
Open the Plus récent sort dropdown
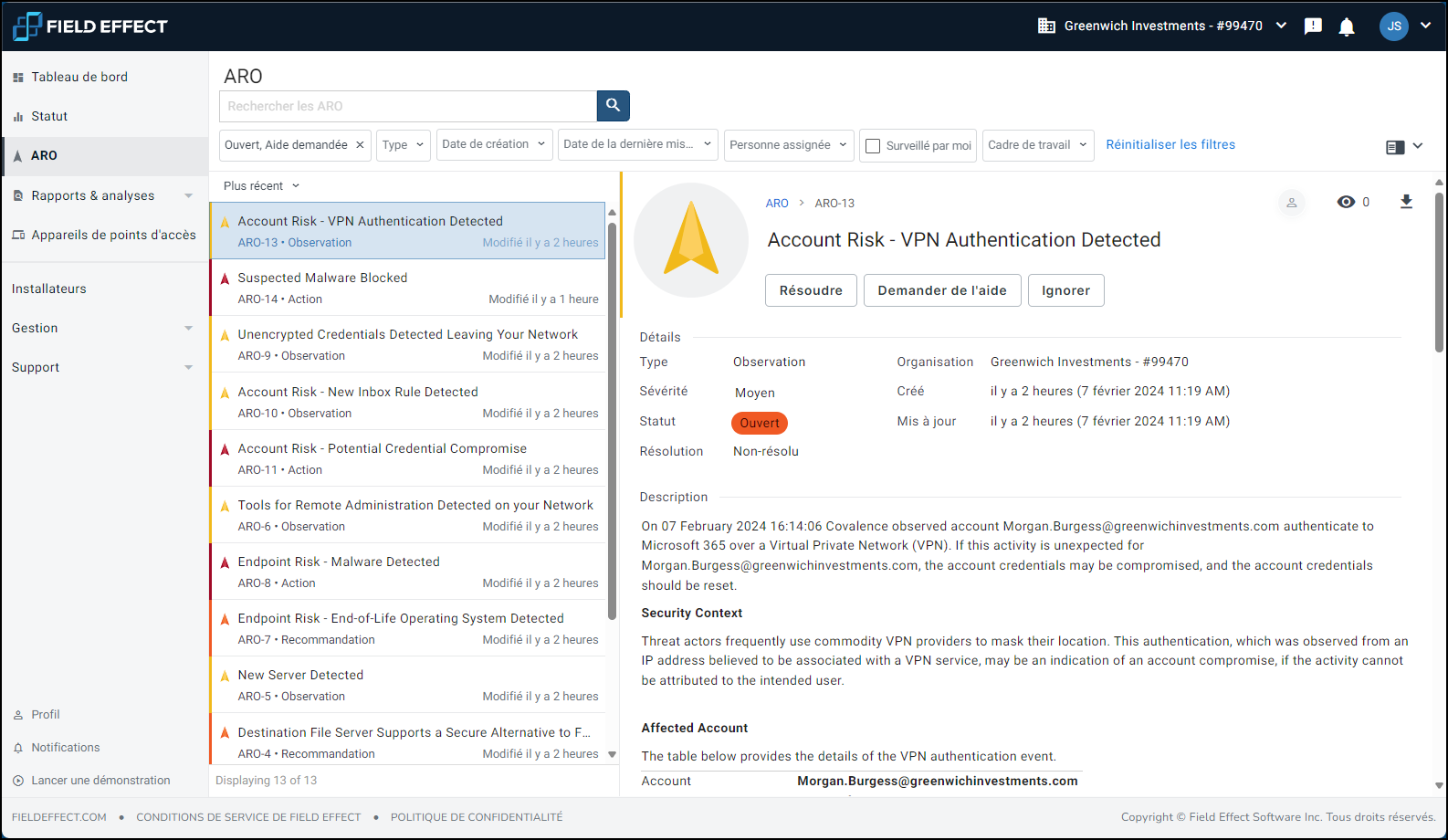[x=261, y=186]
